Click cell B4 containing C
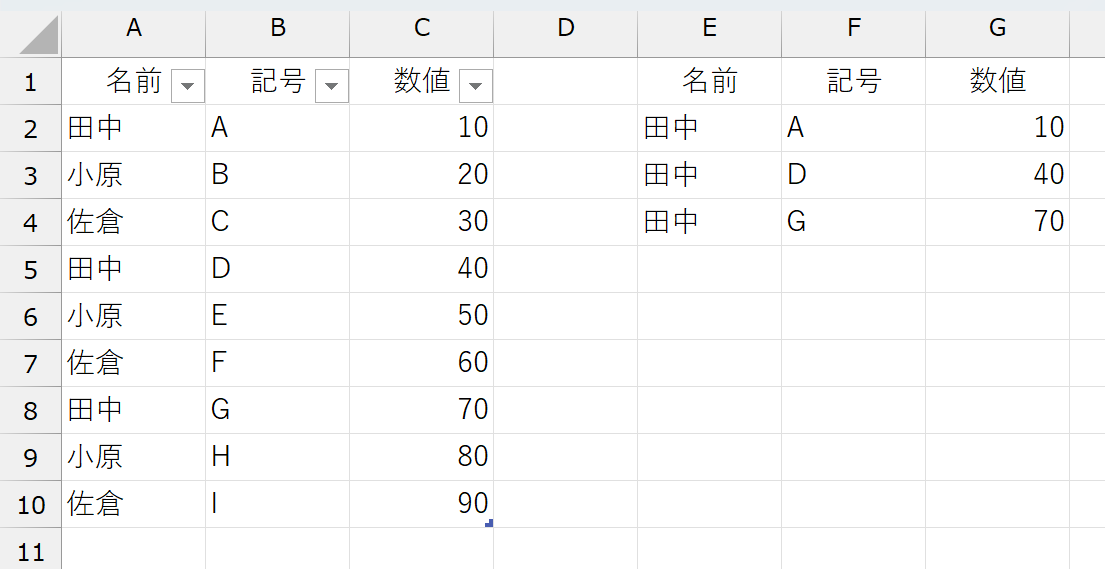Viewport: 1105px width, 569px height. [x=278, y=222]
